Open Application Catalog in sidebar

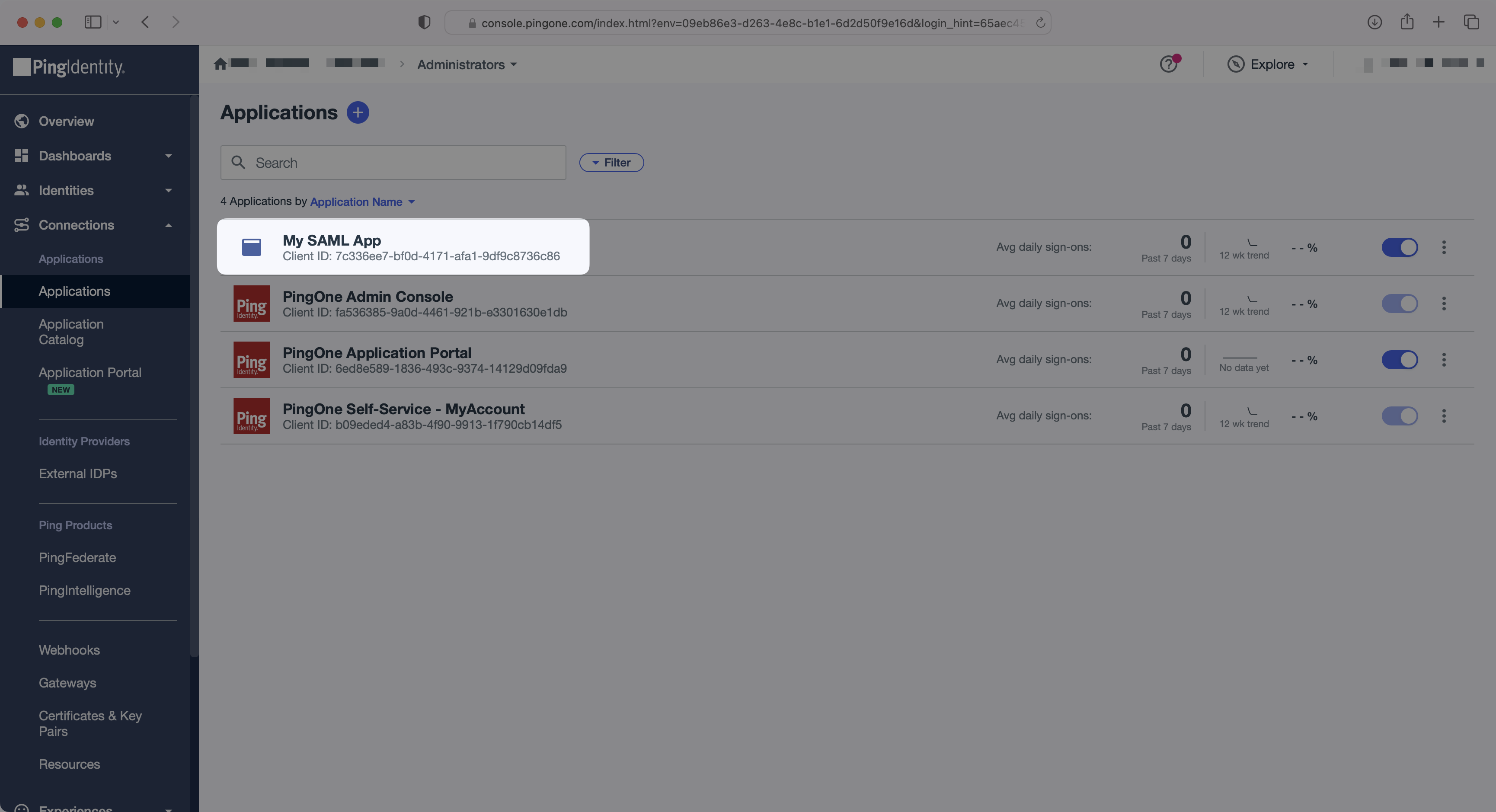tap(71, 332)
